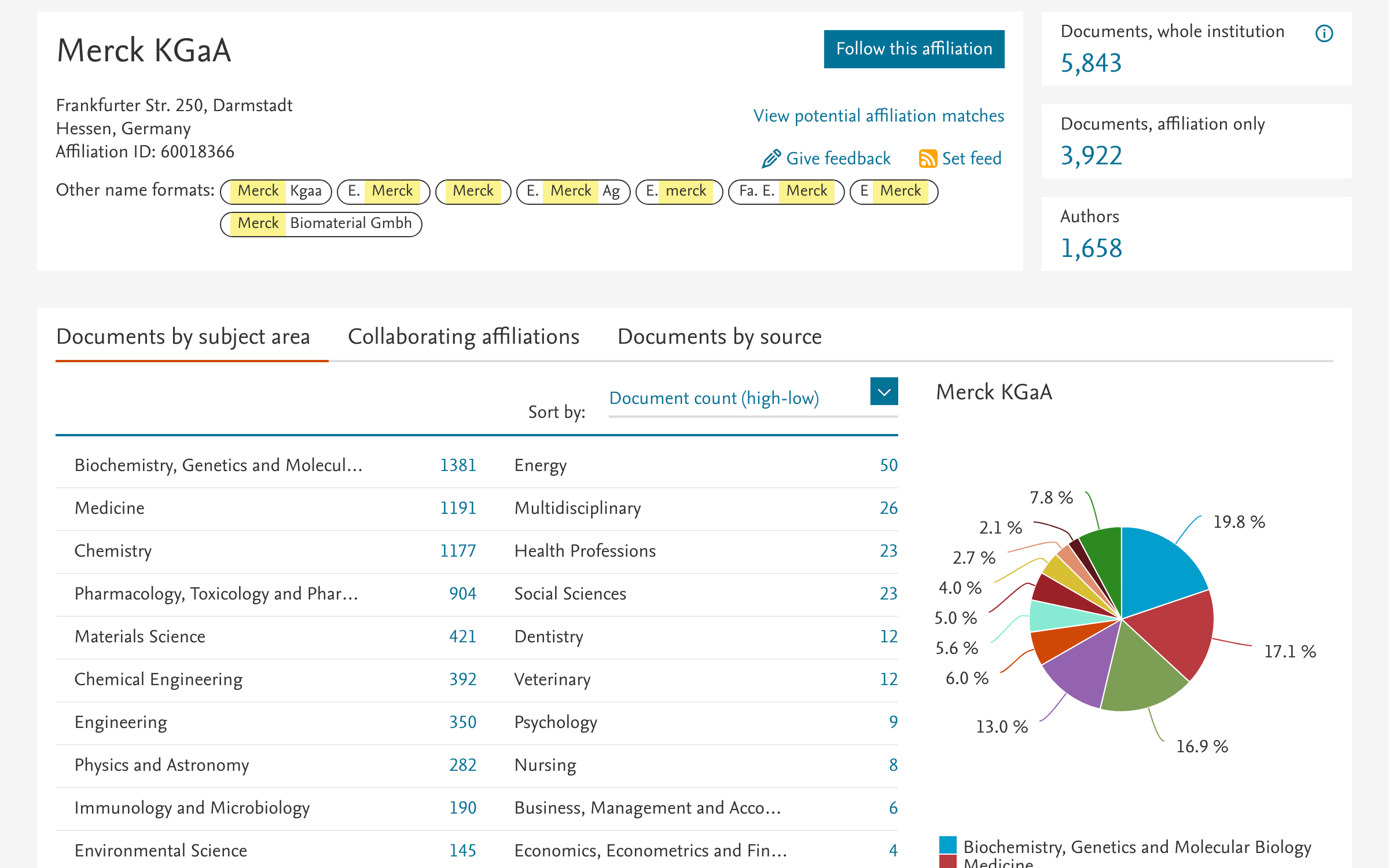Click the Merck Biomaterial Gmbh name tag
Screen dimensions: 1389x868
[x=321, y=224]
